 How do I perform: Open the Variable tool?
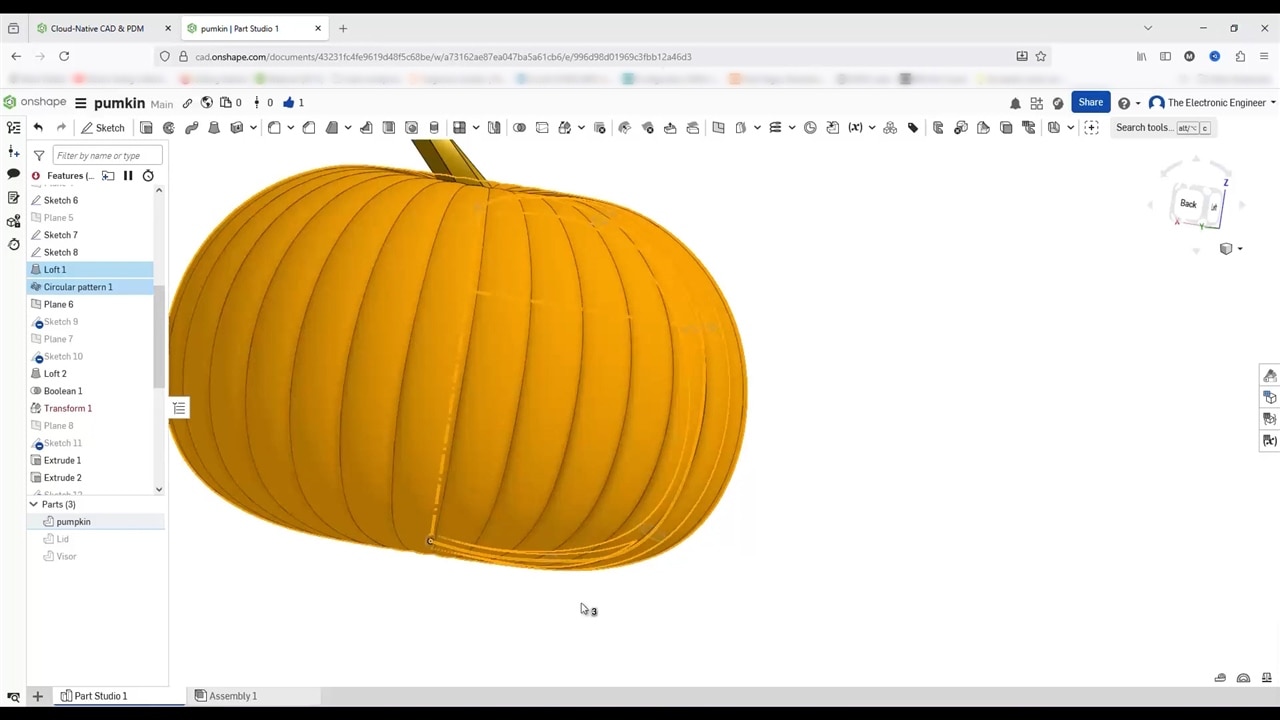tap(855, 127)
